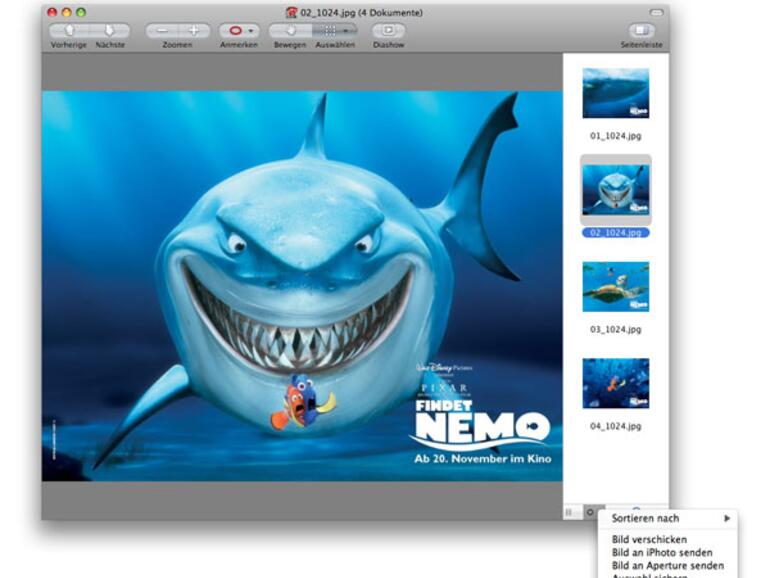Expand the Sortieren nach submenu arrow
Screen dimensions: 770x578
727,518
